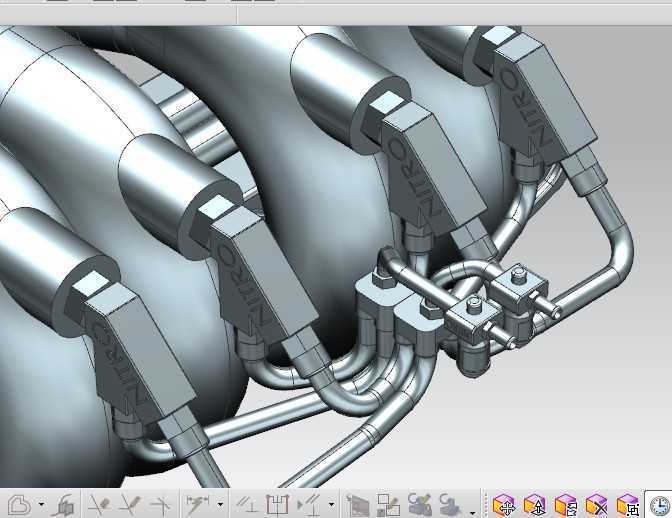Click the make corner curve icon

(161, 505)
